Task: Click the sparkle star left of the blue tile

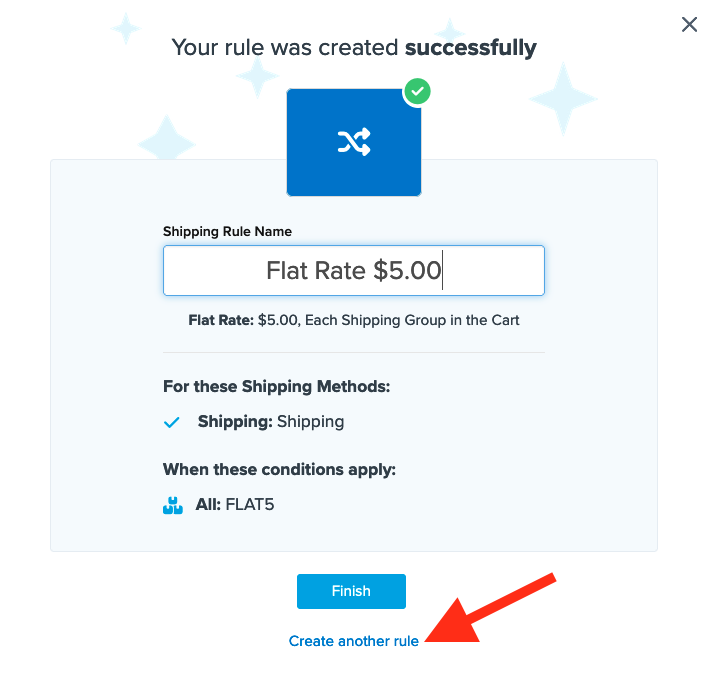Action: [166, 140]
